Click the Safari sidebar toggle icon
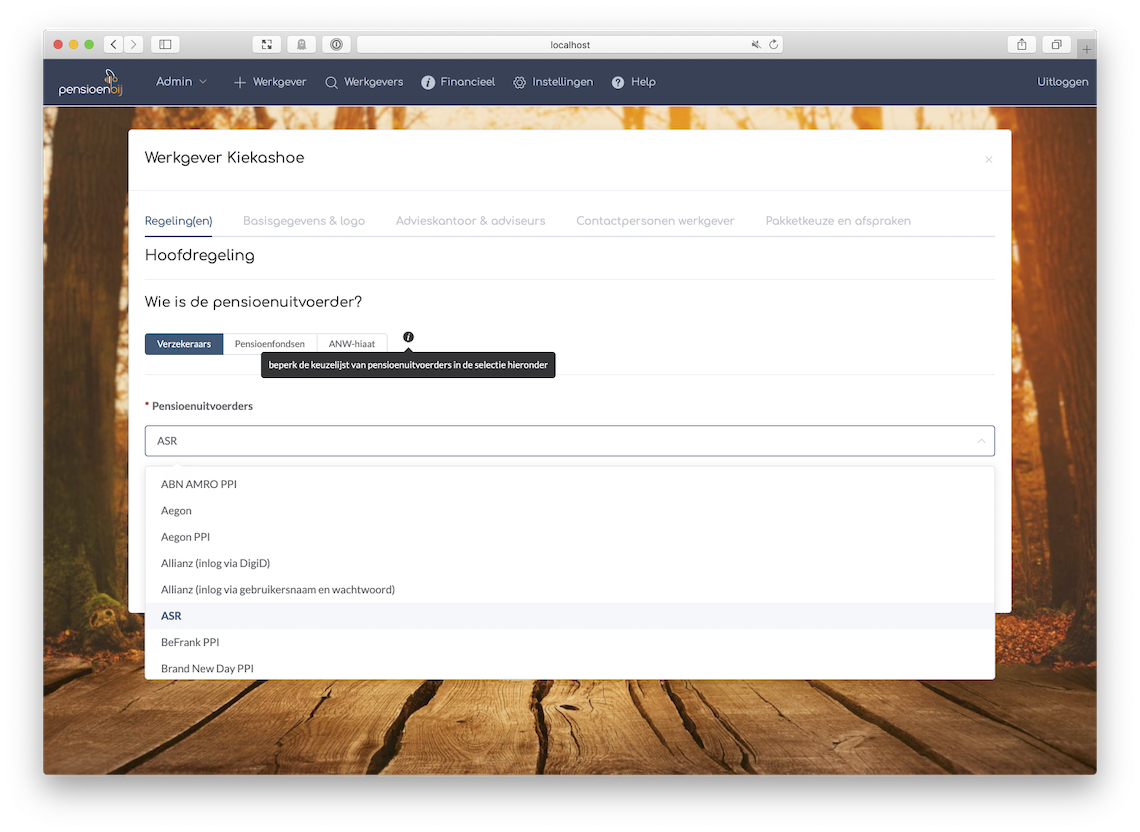Image resolution: width=1140 pixels, height=832 pixels. coord(165,44)
